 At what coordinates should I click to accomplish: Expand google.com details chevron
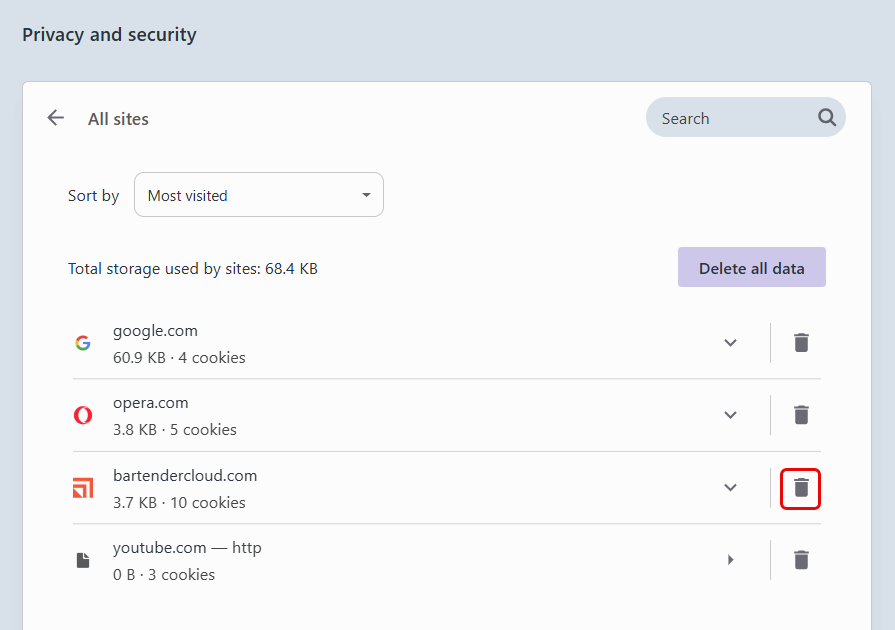[730, 343]
